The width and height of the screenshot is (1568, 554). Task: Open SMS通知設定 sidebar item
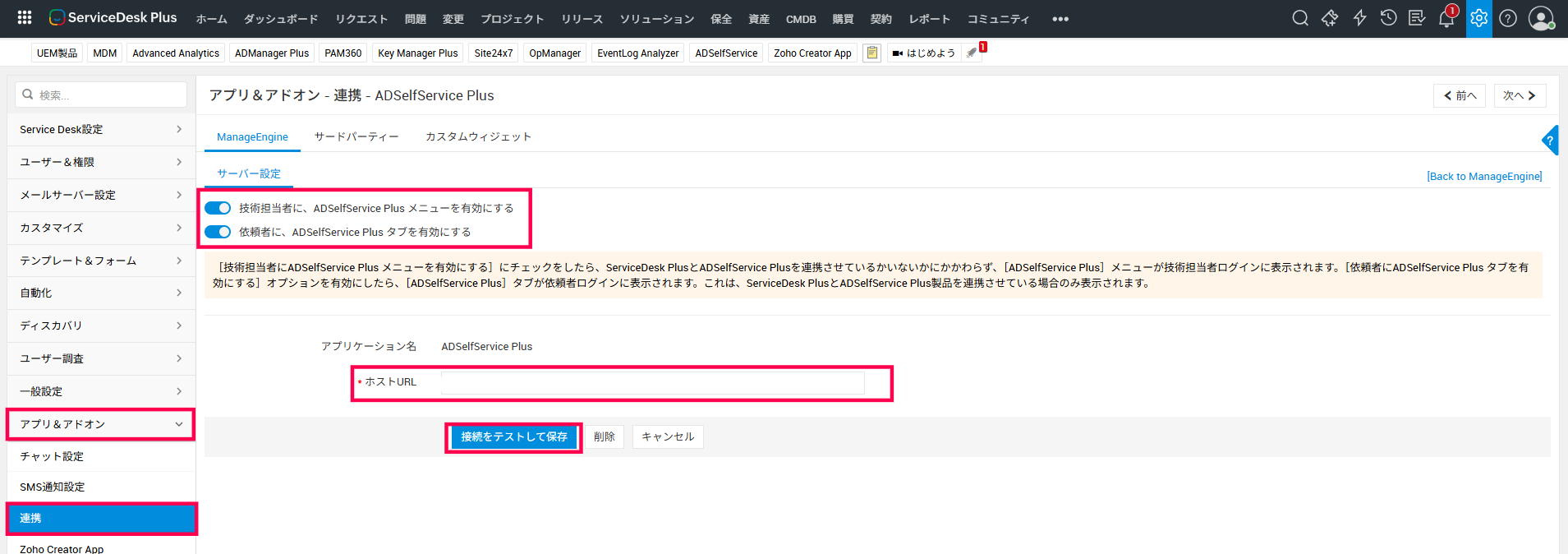point(101,487)
